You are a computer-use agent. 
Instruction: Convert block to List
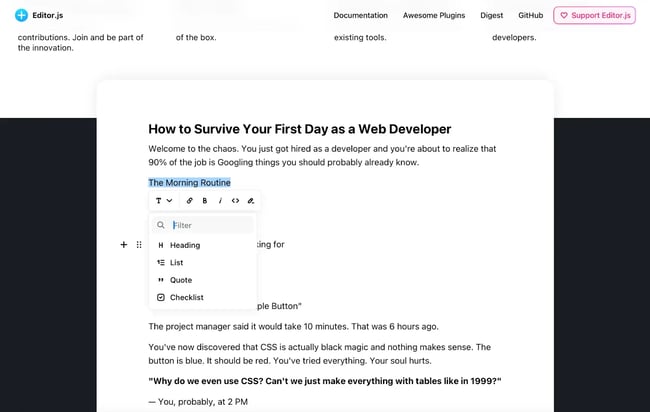coord(202,262)
